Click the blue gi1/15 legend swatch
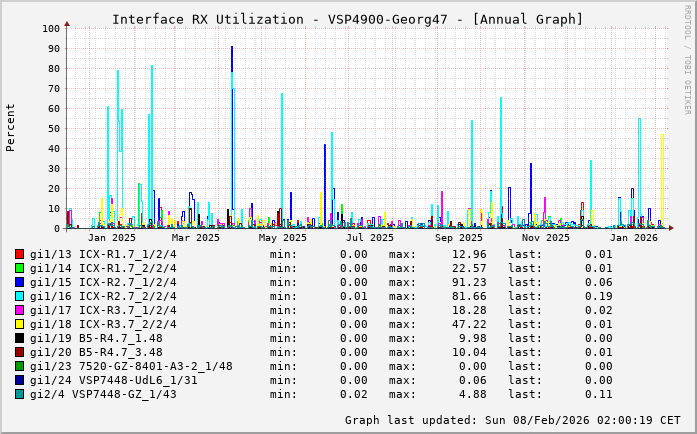Screen dimensions: 697x434 (x=20, y=282)
